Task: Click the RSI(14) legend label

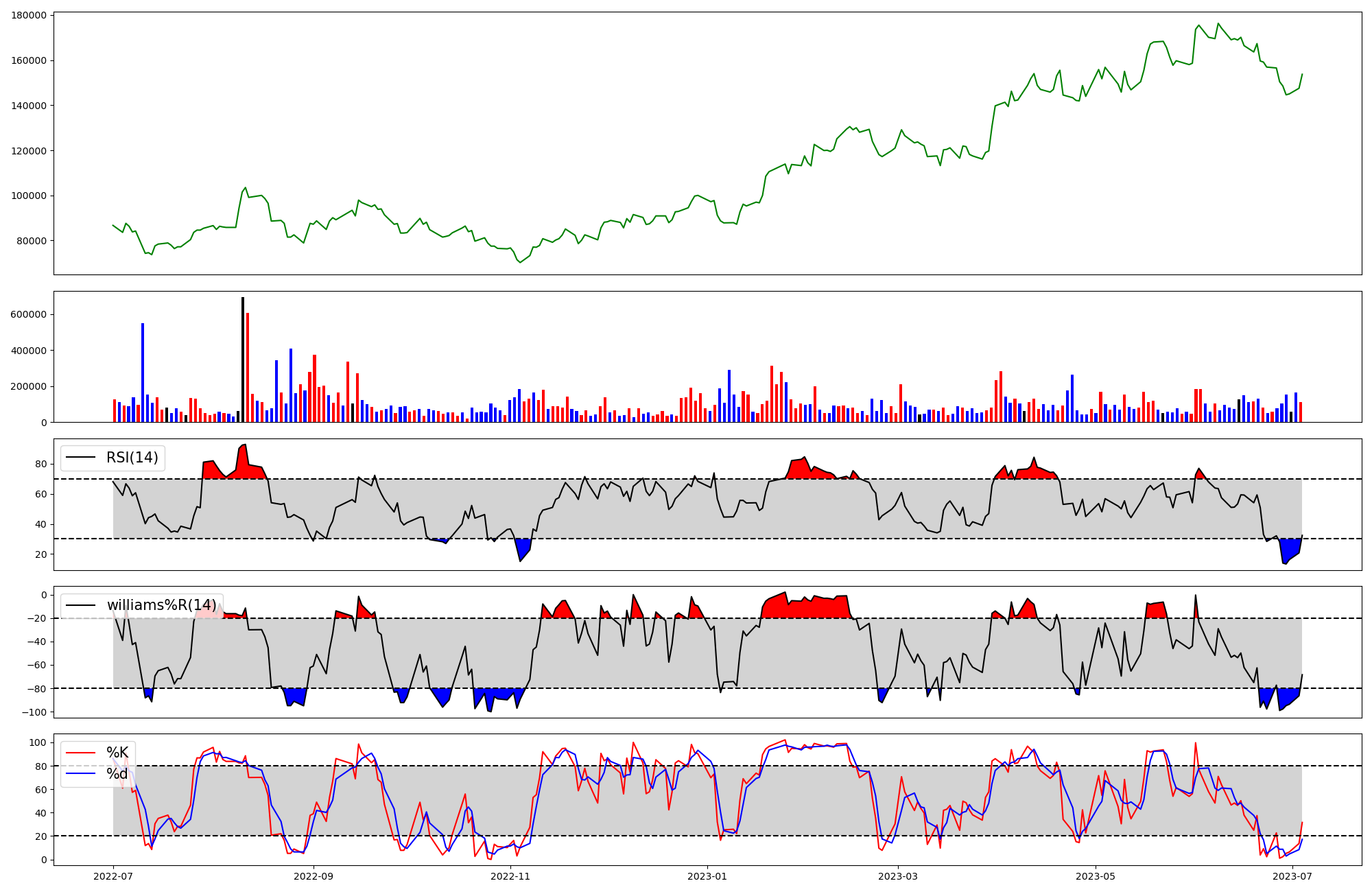Action: pyautogui.click(x=132, y=458)
